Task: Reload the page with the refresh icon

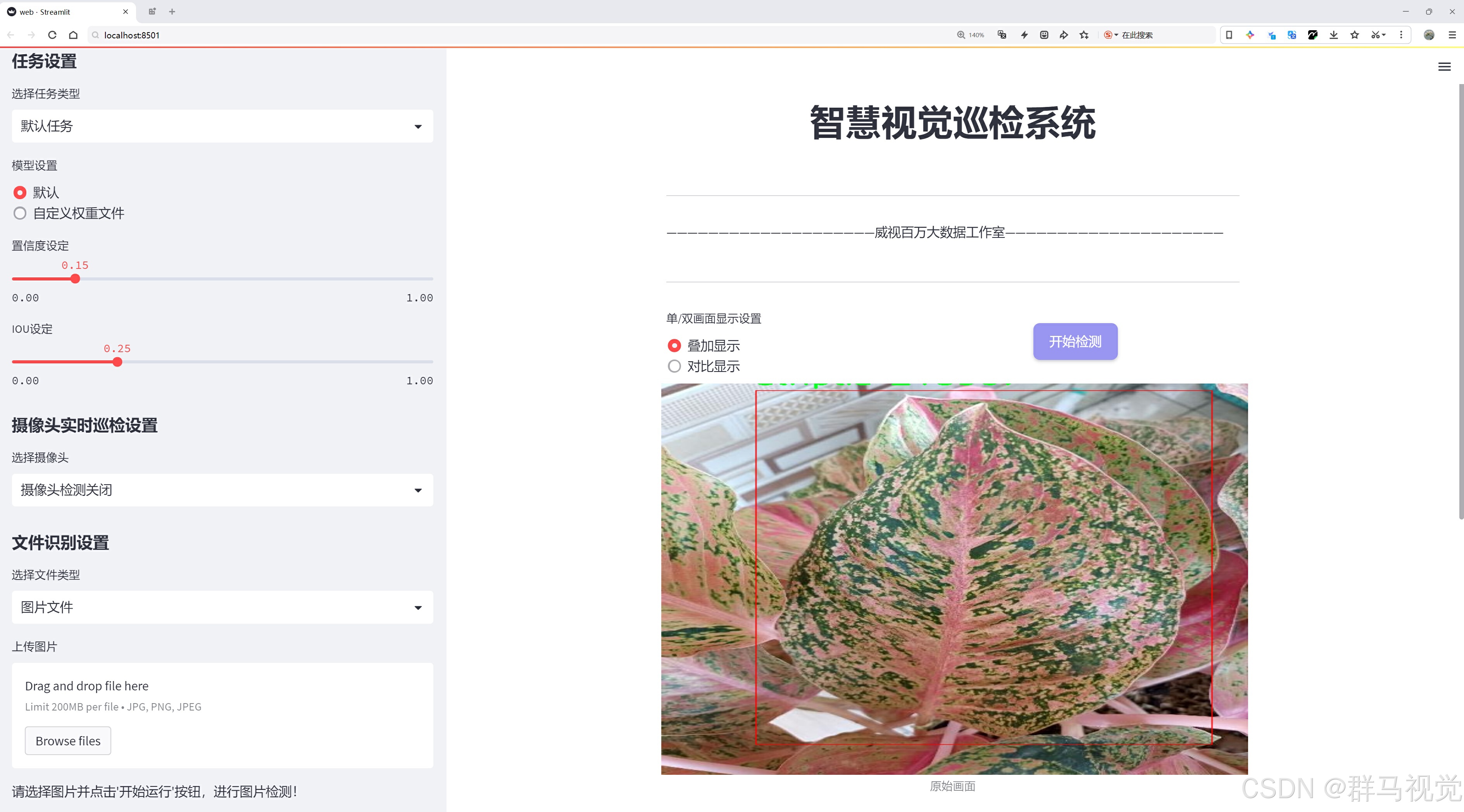Action: (x=52, y=35)
